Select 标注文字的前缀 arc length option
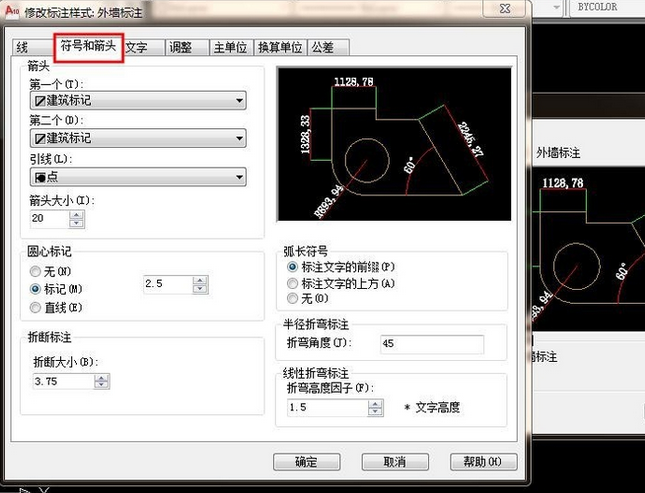 [x=292, y=267]
